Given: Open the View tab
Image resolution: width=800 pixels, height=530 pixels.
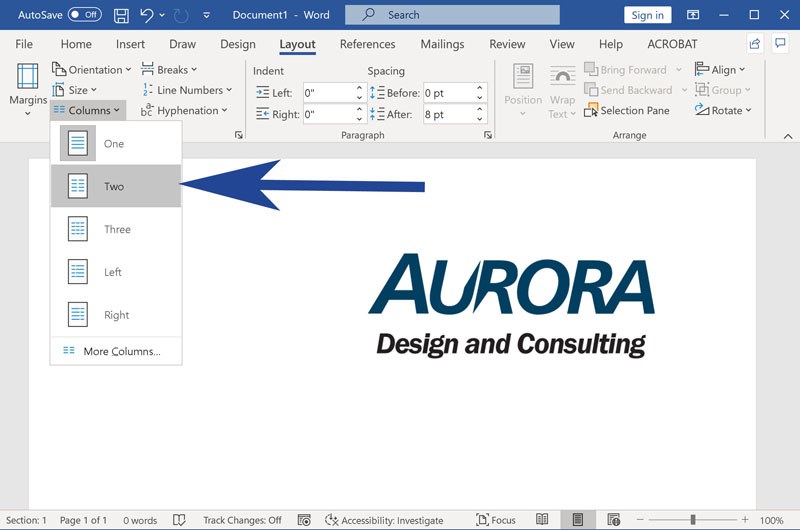Looking at the screenshot, I should 562,44.
